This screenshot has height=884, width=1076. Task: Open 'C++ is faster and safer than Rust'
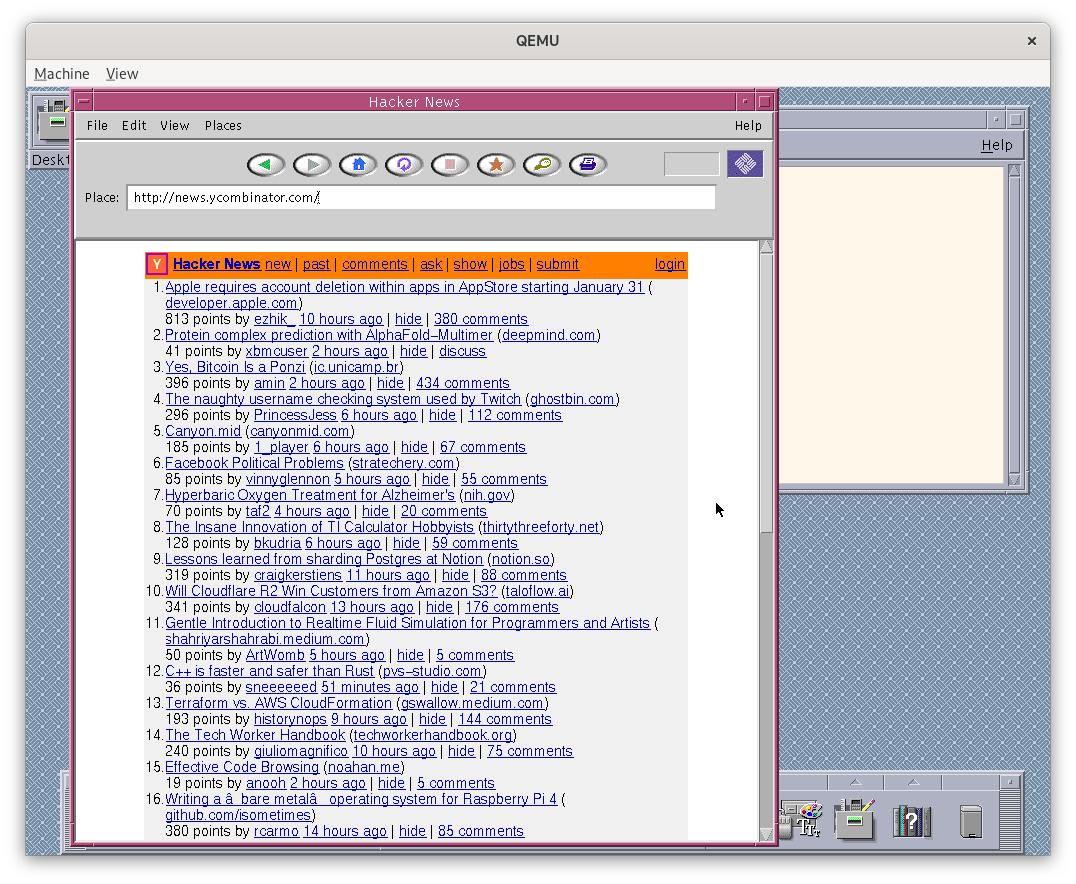point(269,671)
